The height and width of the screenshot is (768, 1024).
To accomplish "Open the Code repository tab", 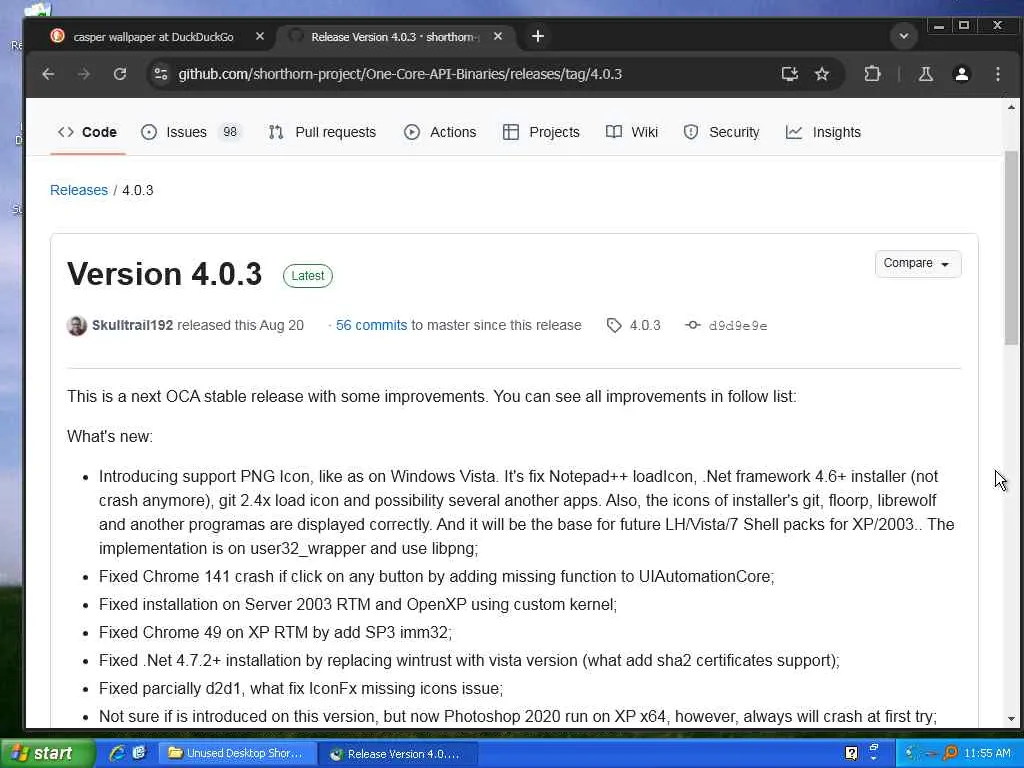I will tap(88, 133).
